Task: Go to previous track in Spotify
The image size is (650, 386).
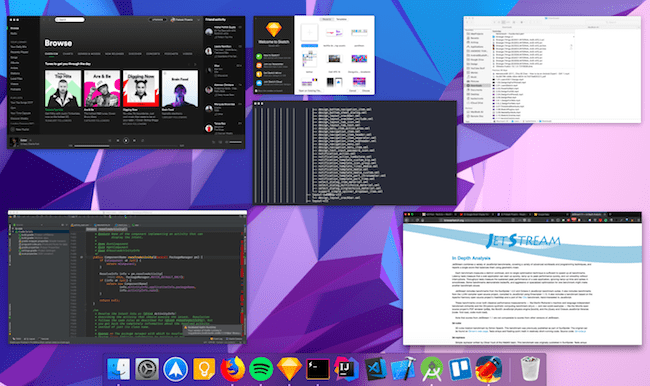Action: pyautogui.click(x=118, y=141)
